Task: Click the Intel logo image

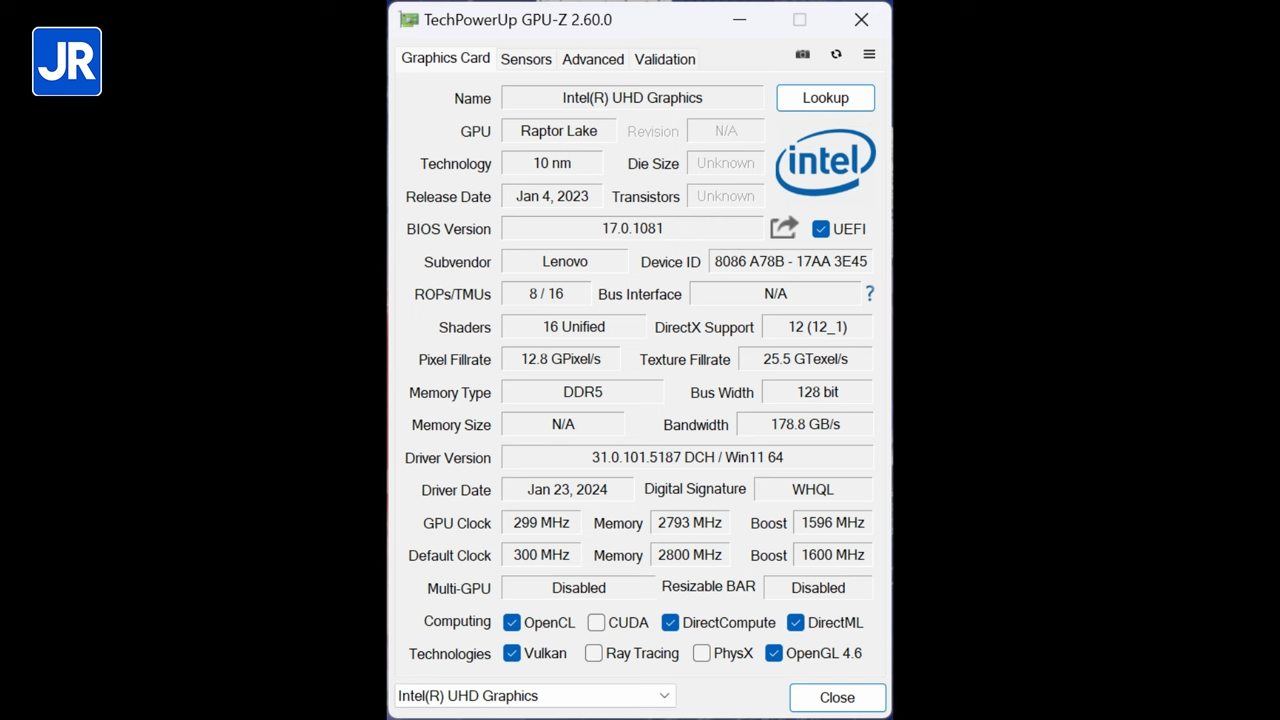Action: [825, 163]
